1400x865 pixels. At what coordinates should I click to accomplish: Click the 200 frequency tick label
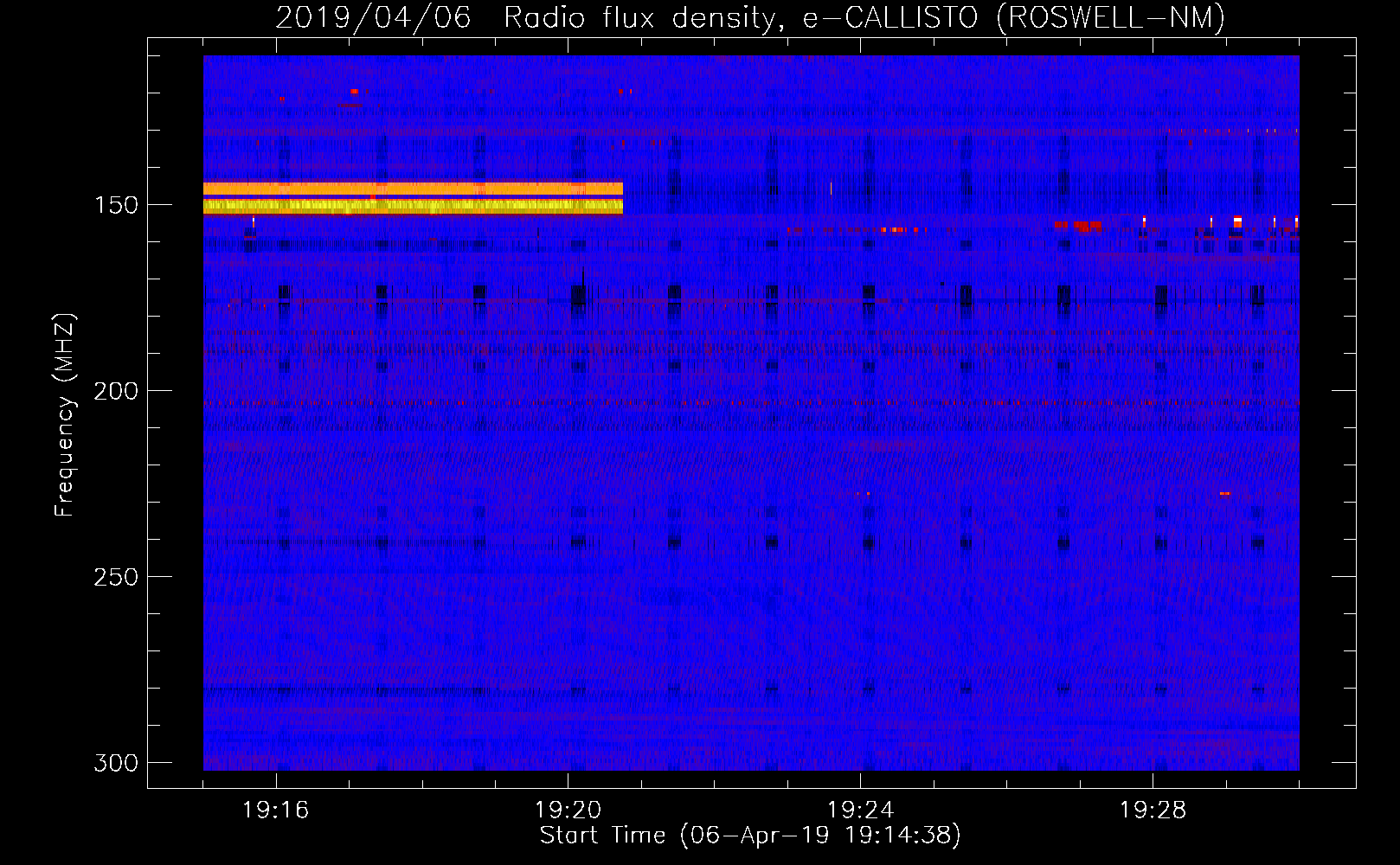pos(116,391)
